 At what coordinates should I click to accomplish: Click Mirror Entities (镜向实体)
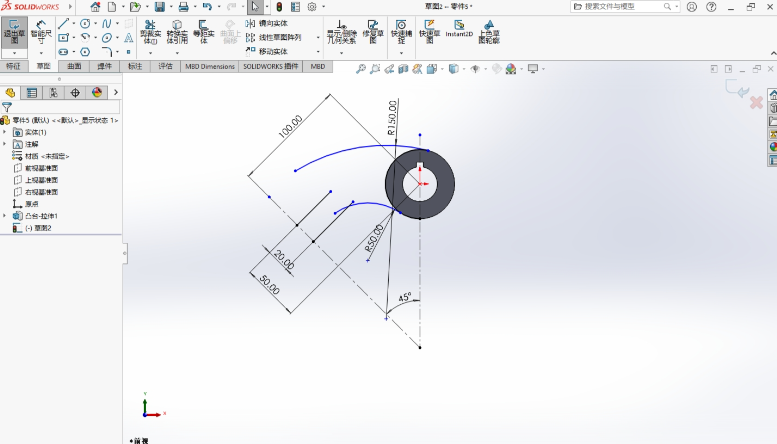coord(267,23)
